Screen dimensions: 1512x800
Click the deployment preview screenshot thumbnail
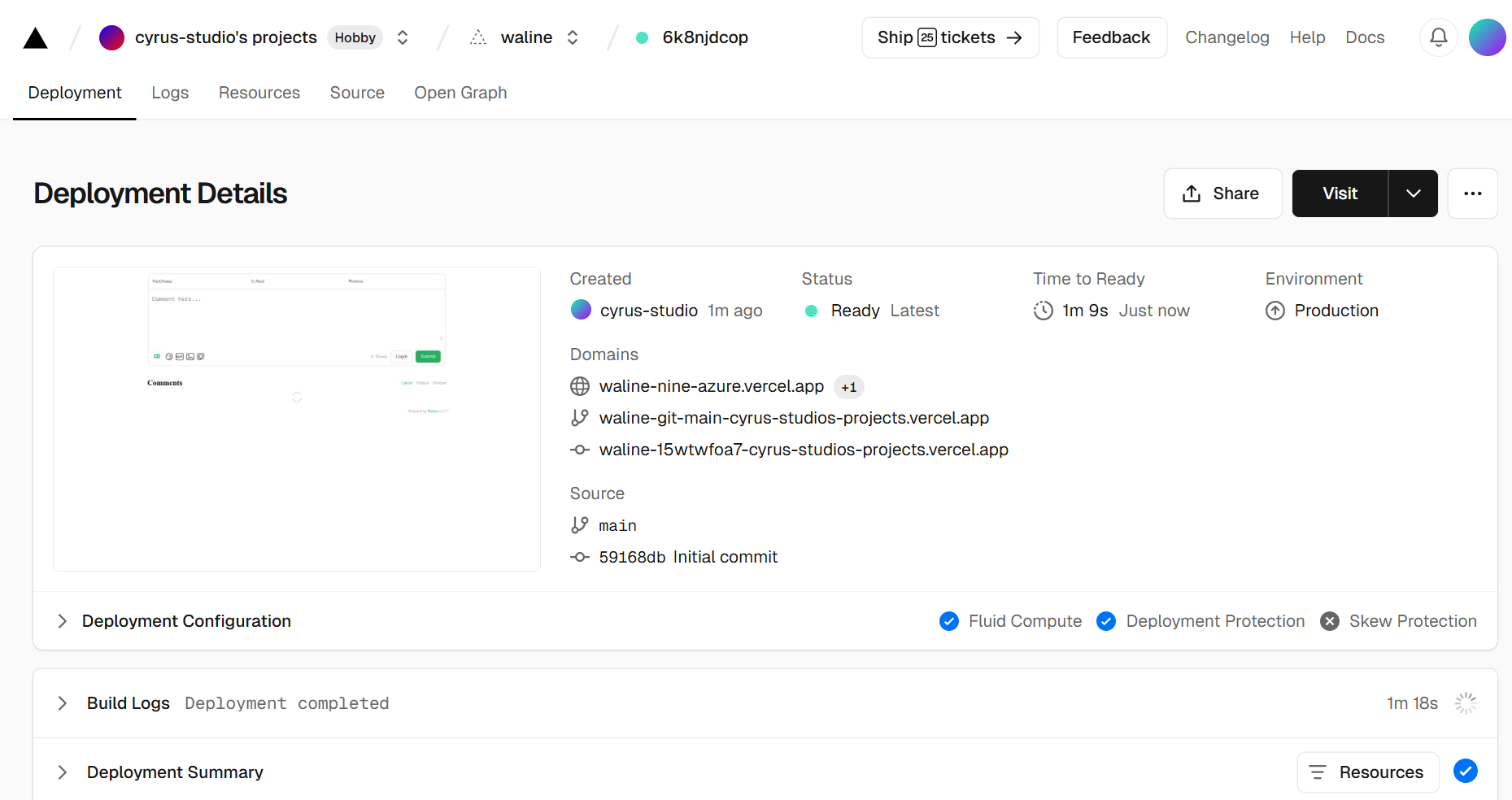297,419
